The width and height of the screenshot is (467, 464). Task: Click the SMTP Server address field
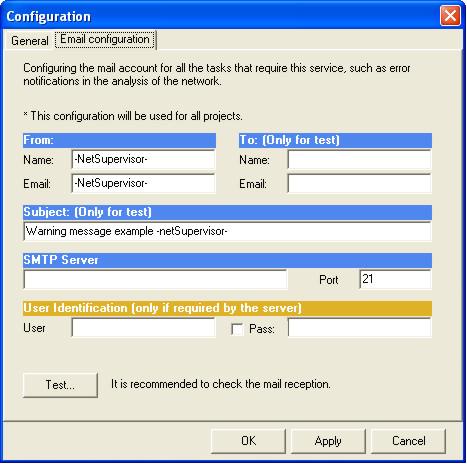pyautogui.click(x=155, y=279)
